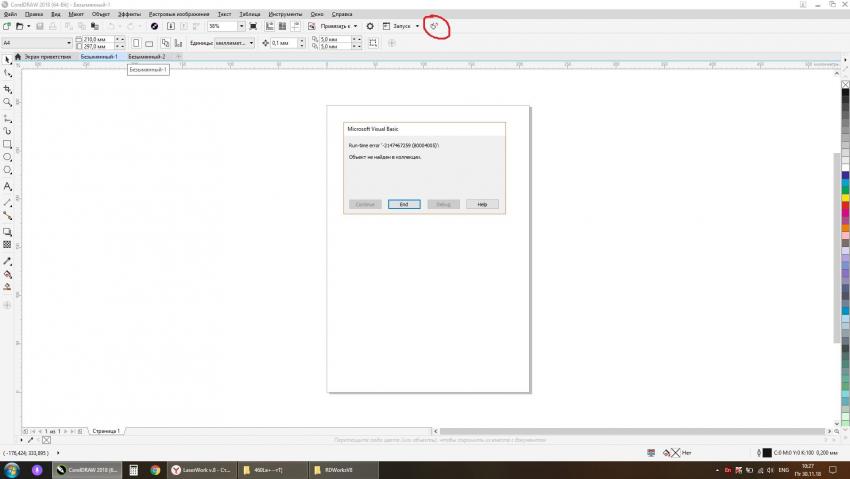
Task: Open the Options gear icon in toolbar
Action: click(x=370, y=26)
